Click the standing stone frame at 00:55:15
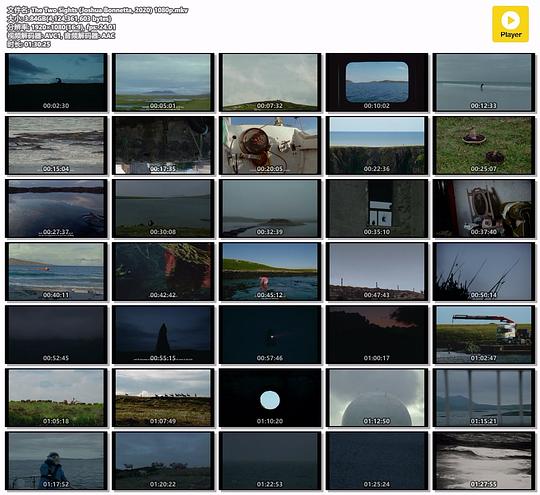This screenshot has width=540, height=495. pyautogui.click(x=163, y=334)
